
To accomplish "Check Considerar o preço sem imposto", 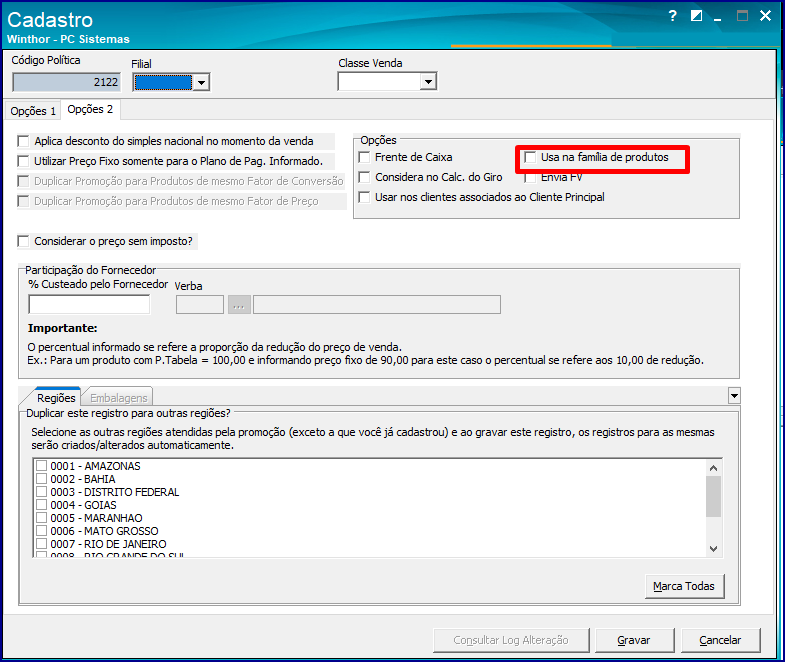I will pos(23,241).
